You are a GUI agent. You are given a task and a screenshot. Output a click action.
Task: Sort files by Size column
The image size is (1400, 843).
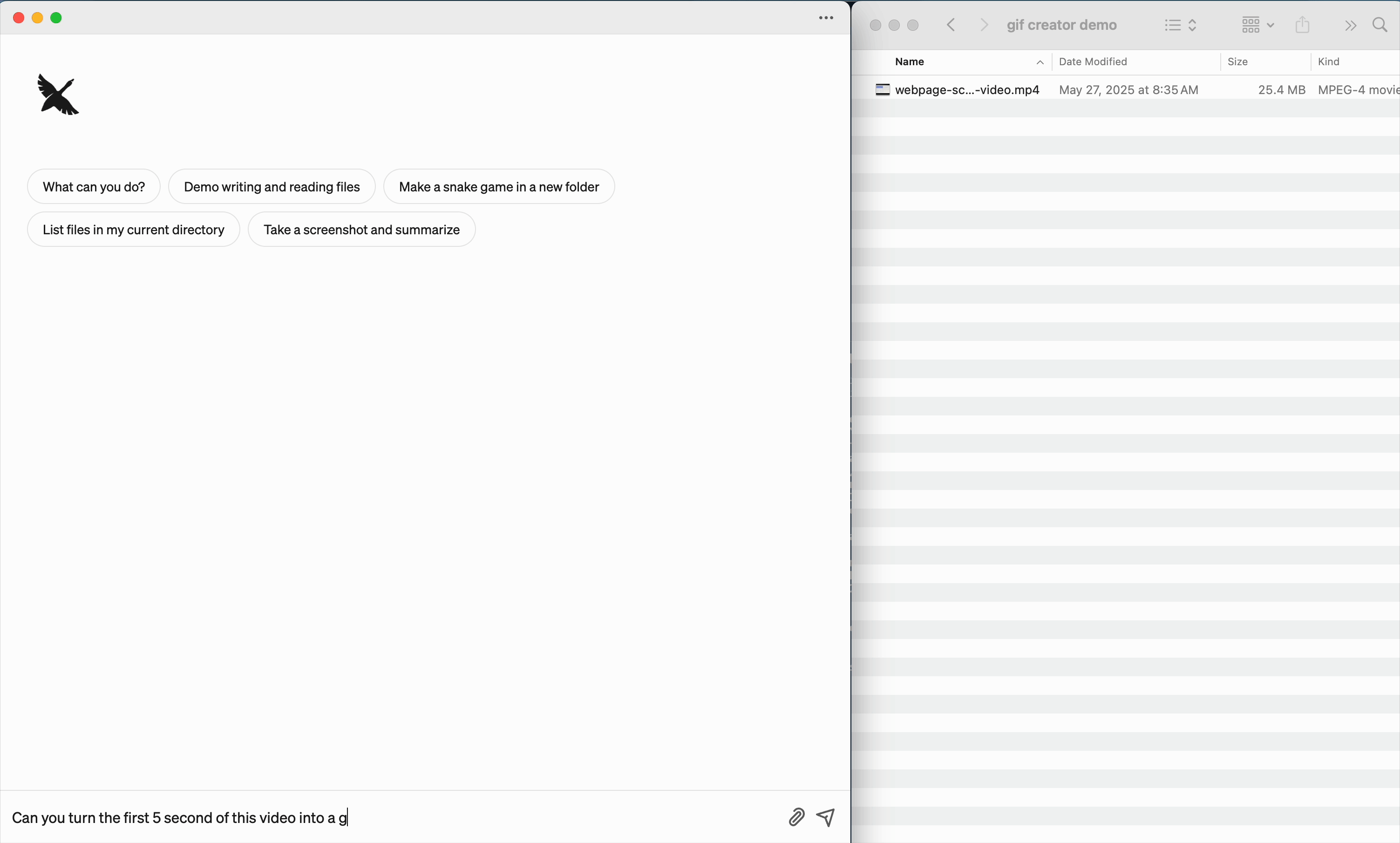(1237, 62)
